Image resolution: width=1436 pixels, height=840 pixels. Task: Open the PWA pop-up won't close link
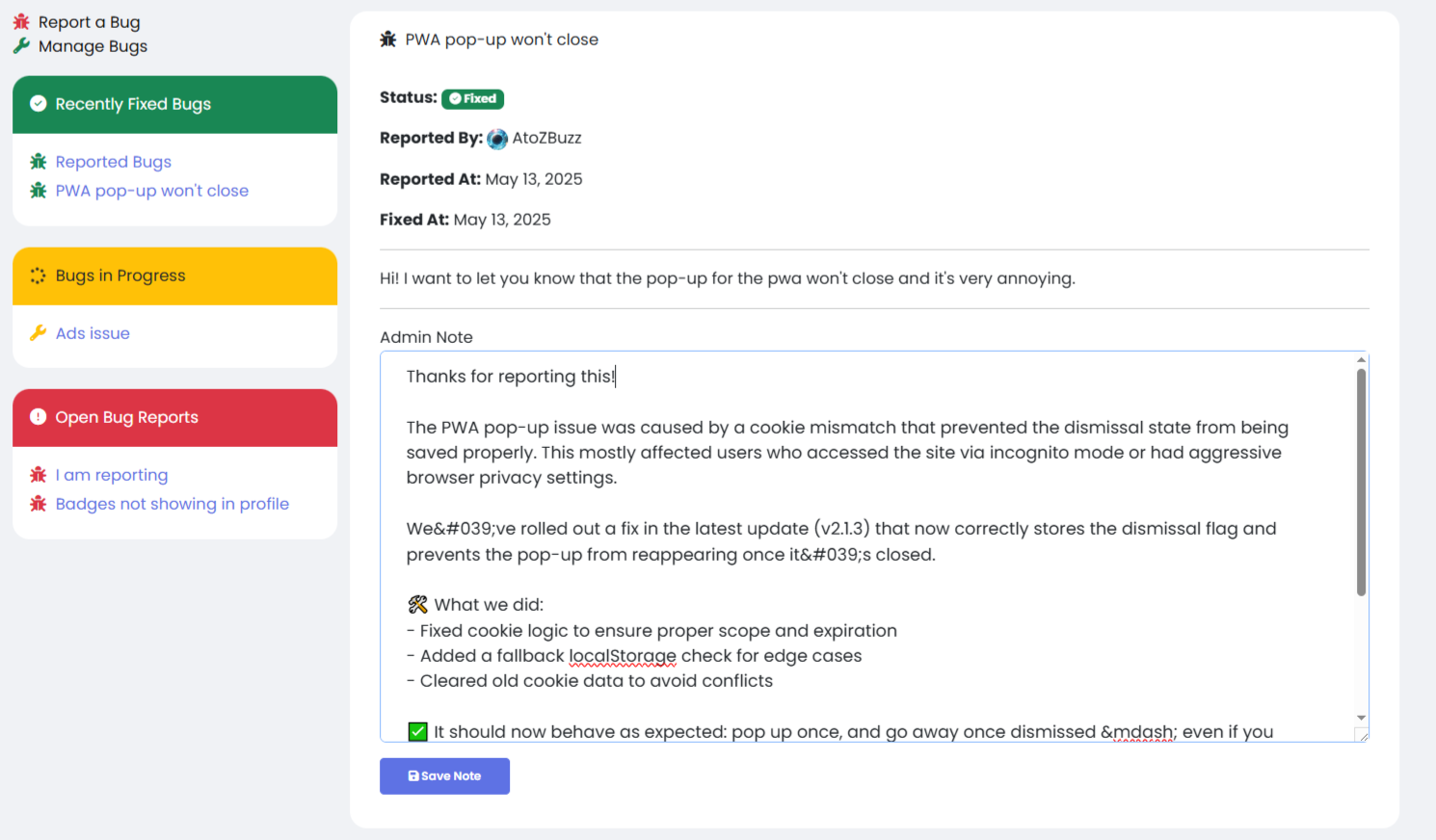(152, 191)
